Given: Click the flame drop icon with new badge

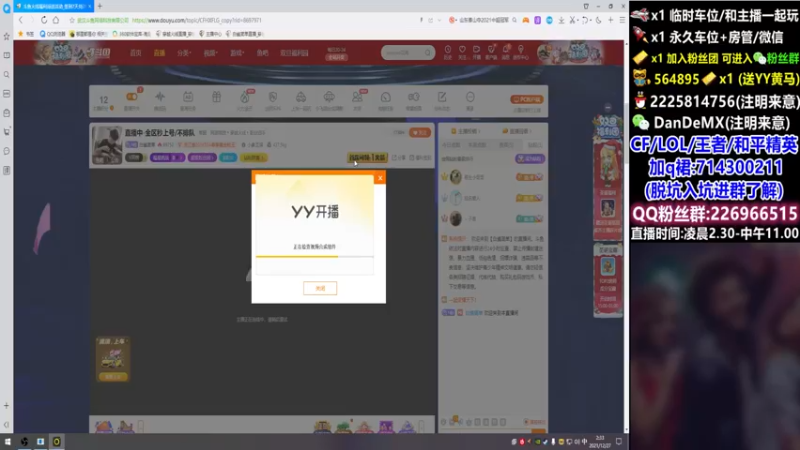Looking at the screenshot, I should pos(245,99).
